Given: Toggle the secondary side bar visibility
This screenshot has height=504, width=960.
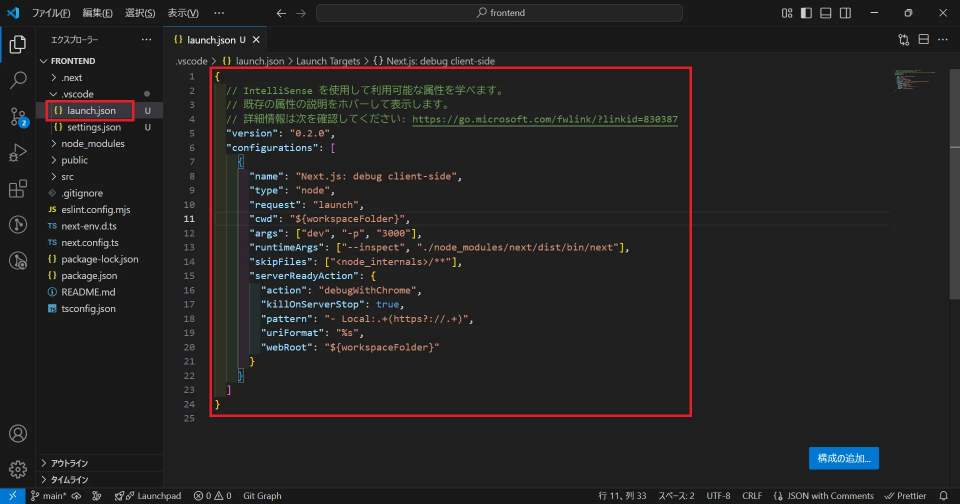Looking at the screenshot, I should [x=846, y=13].
